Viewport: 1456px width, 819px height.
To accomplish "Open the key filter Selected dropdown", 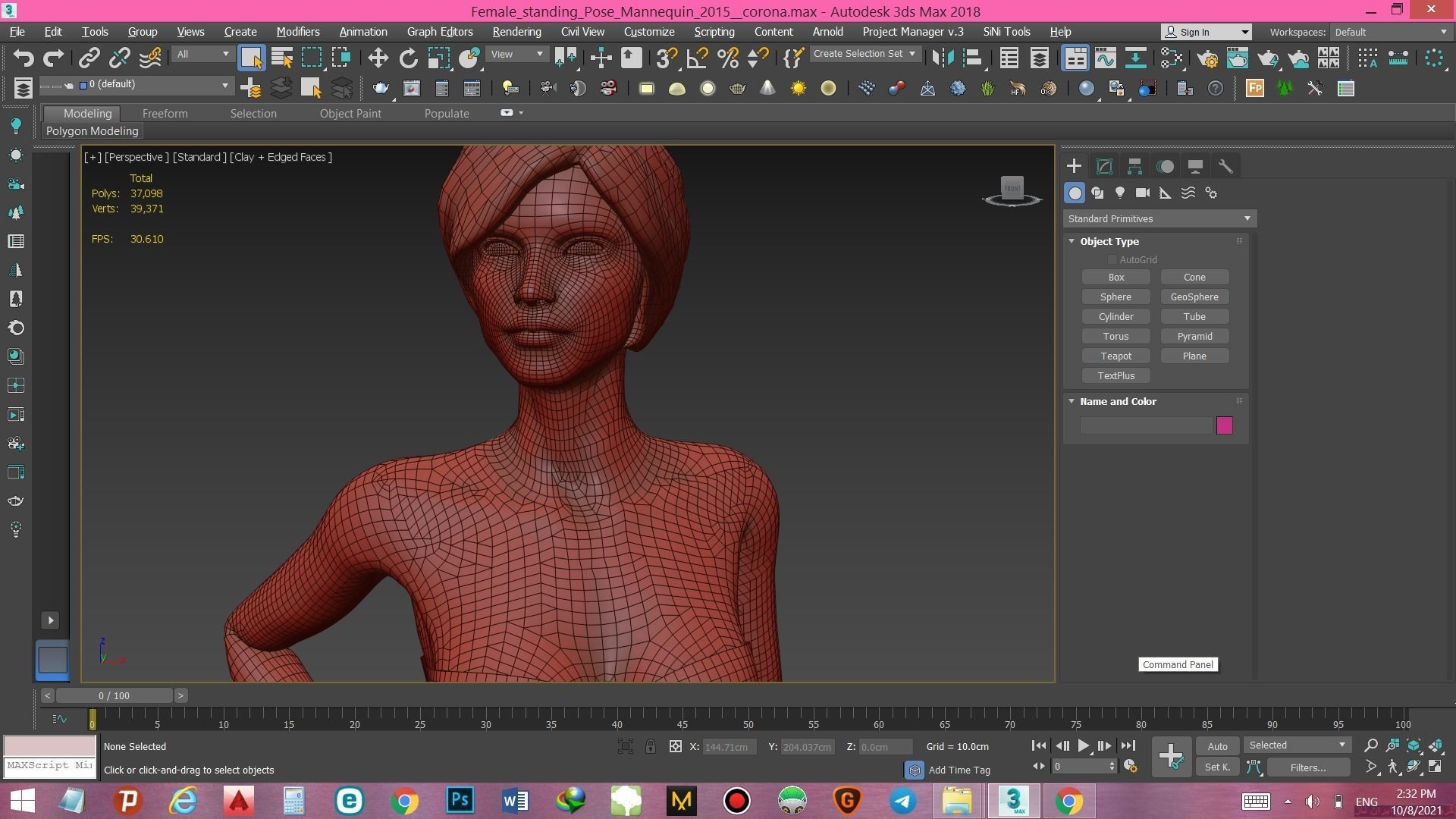I will 1298,745.
